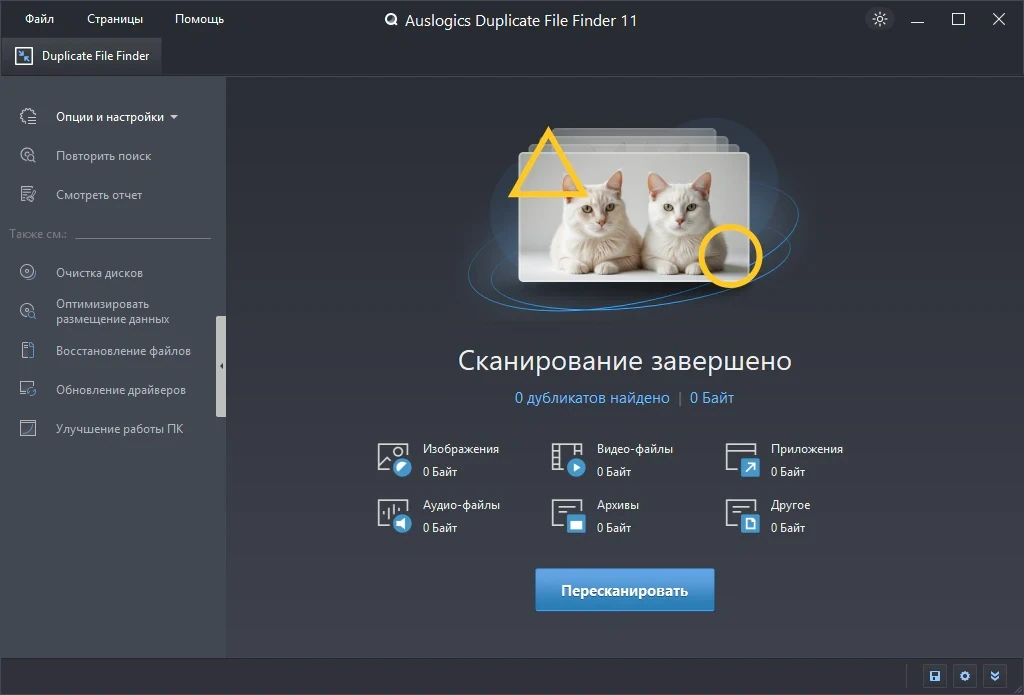
Task: Collapse the sidebar with the arrow handle
Action: (x=221, y=366)
